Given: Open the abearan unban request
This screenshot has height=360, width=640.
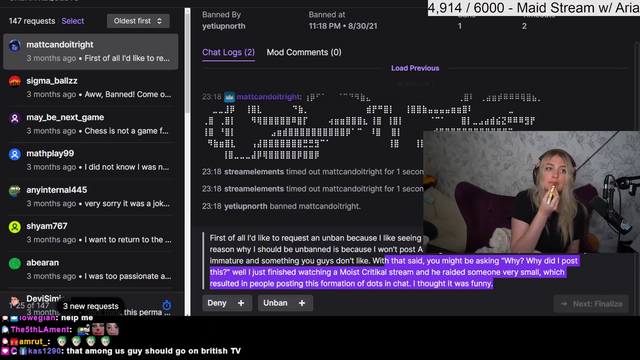Looking at the screenshot, I should point(91,269).
